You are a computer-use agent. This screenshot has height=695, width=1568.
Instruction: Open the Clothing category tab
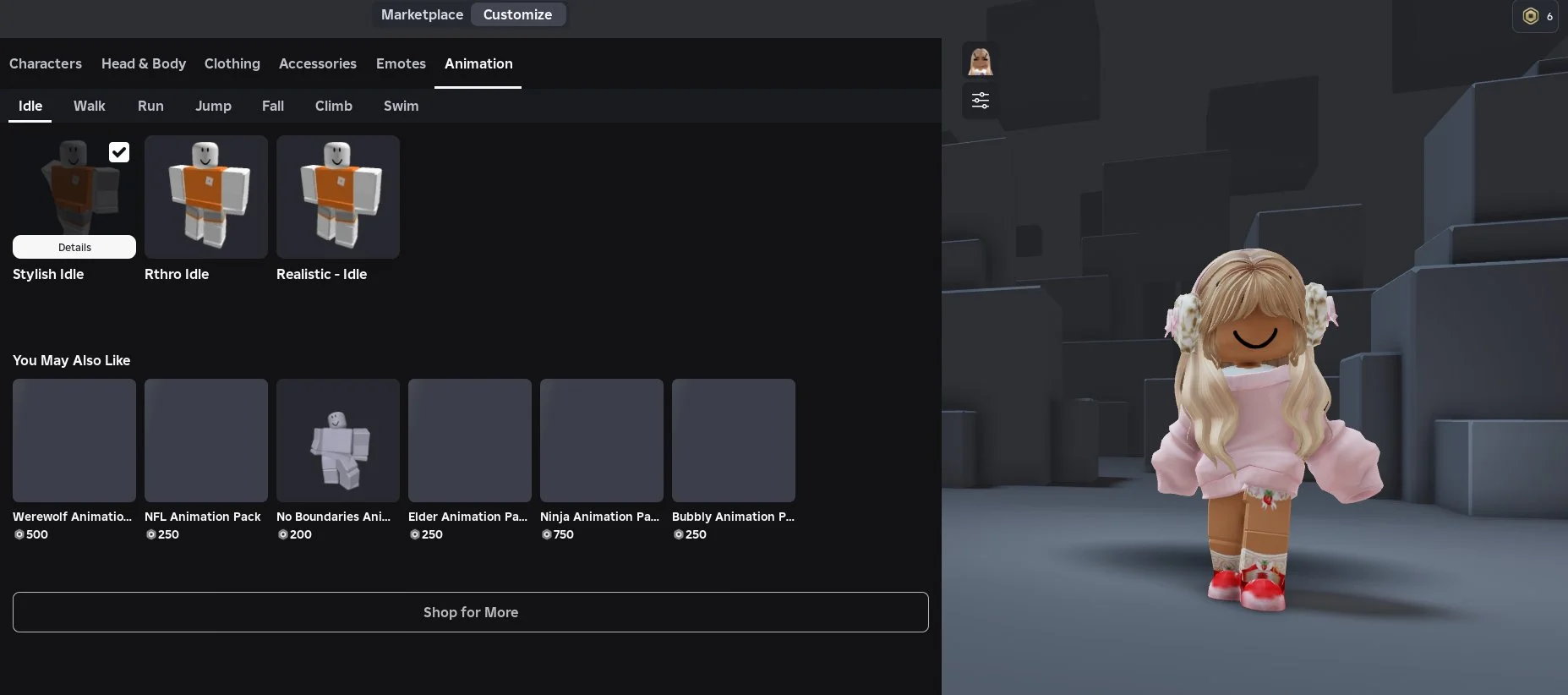[x=232, y=63]
